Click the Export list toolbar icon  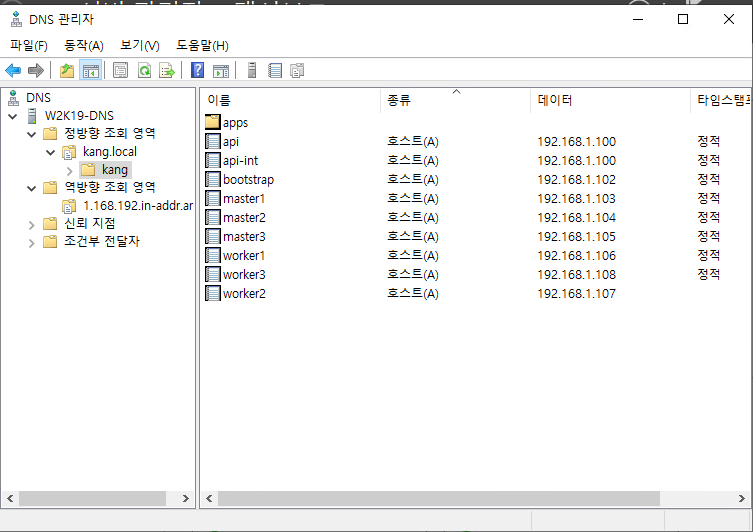[x=167, y=71]
